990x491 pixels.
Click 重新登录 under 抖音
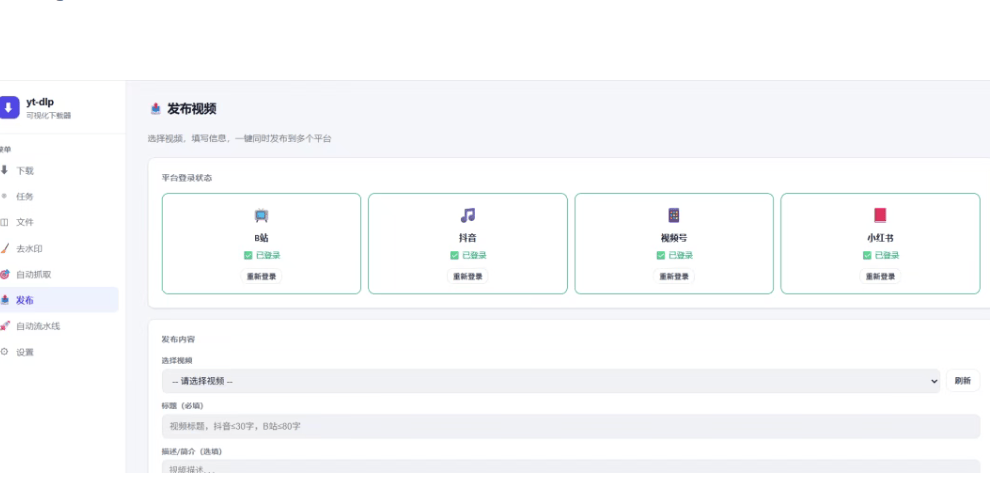tap(467, 276)
